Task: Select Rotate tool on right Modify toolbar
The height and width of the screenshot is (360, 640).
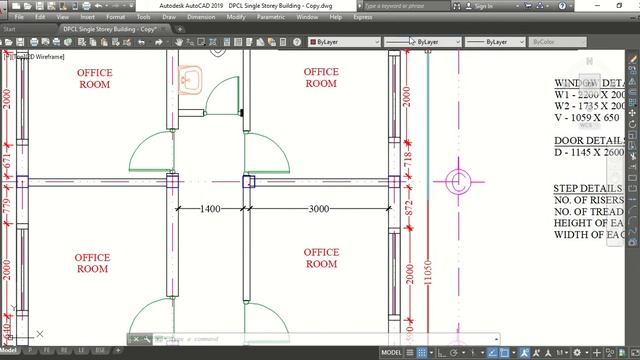Action: 632,124
